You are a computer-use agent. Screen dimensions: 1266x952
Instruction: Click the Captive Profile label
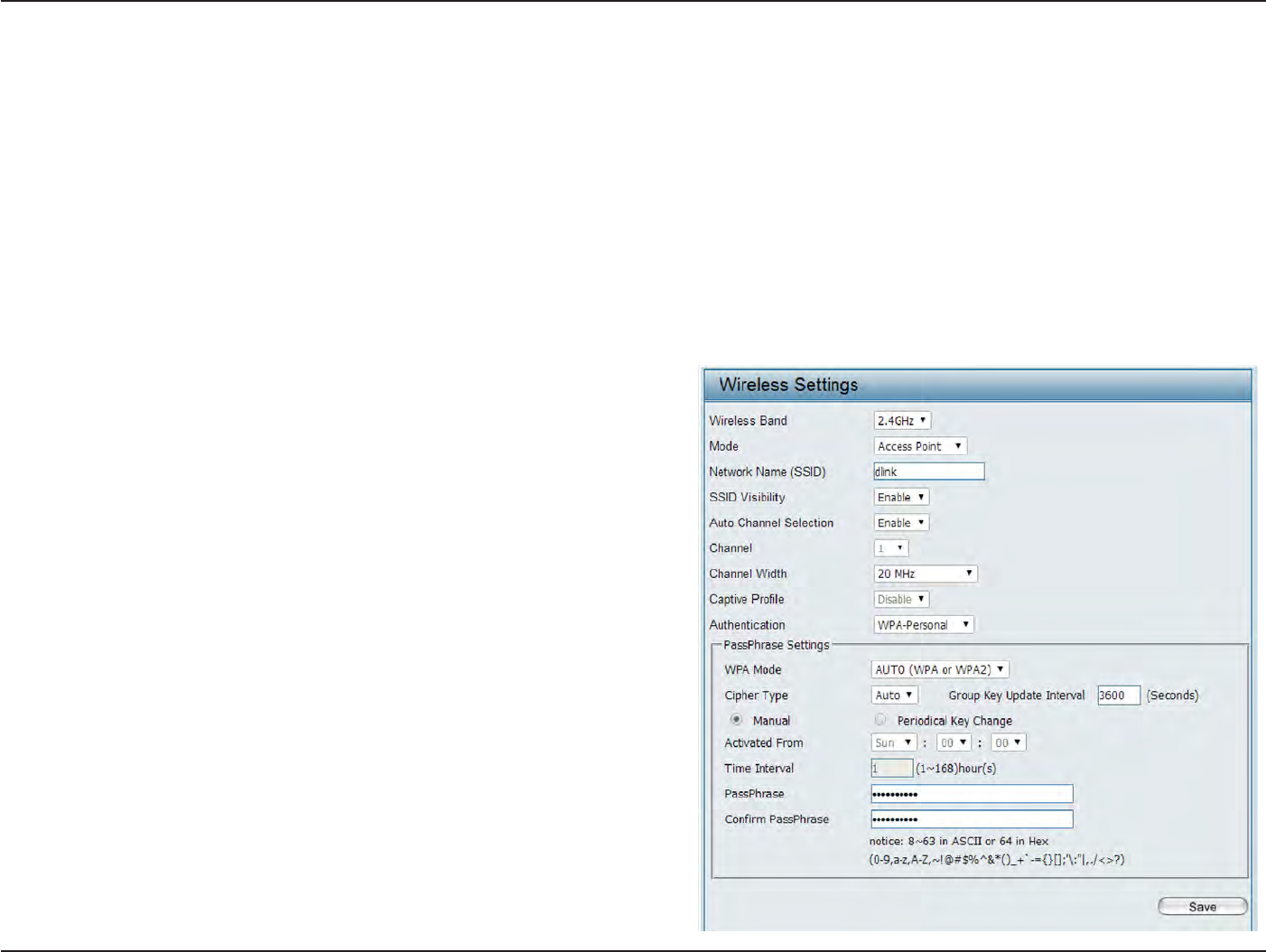747,600
